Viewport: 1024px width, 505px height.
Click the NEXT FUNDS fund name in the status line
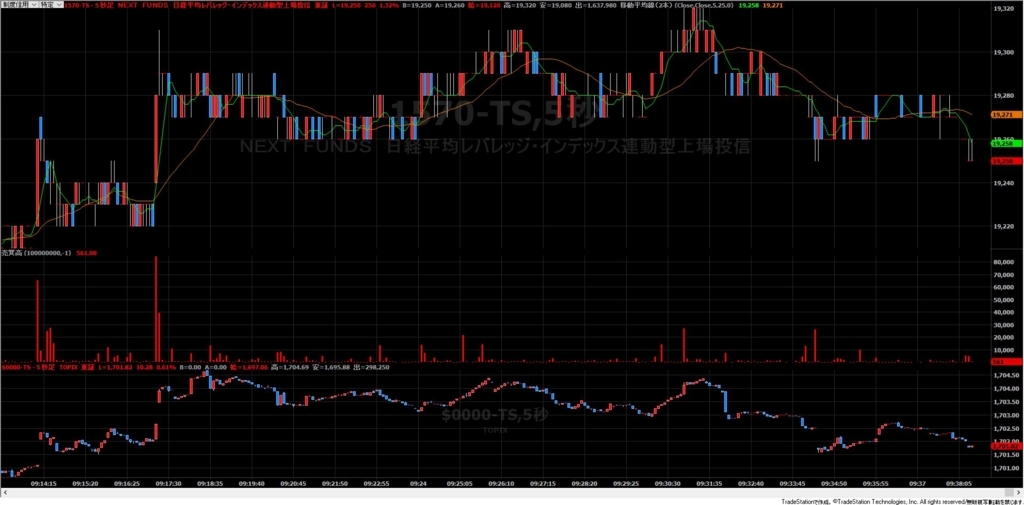[143, 5]
